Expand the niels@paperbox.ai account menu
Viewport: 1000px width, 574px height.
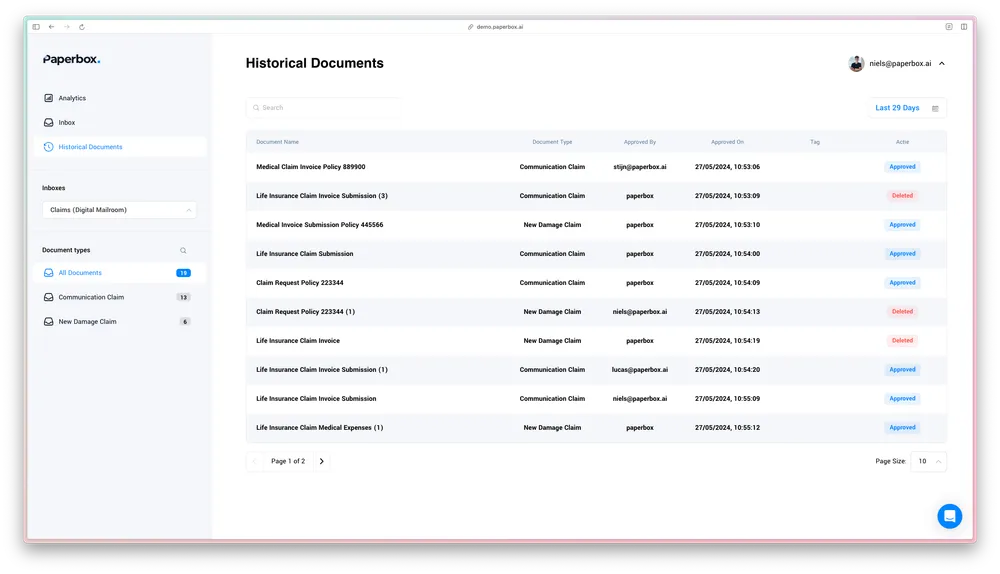pyautogui.click(x=941, y=64)
